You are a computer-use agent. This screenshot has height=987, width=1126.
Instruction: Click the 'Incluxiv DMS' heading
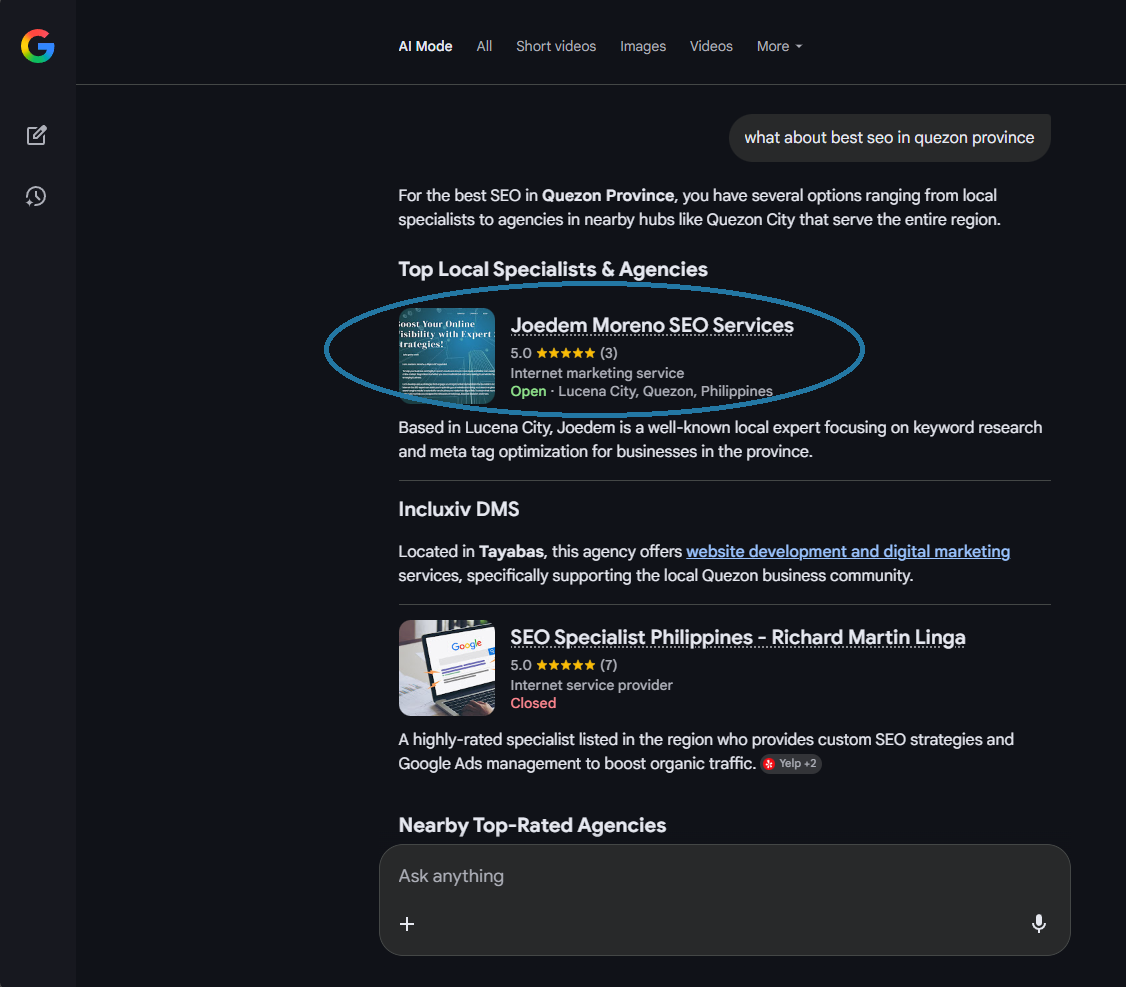tap(459, 509)
